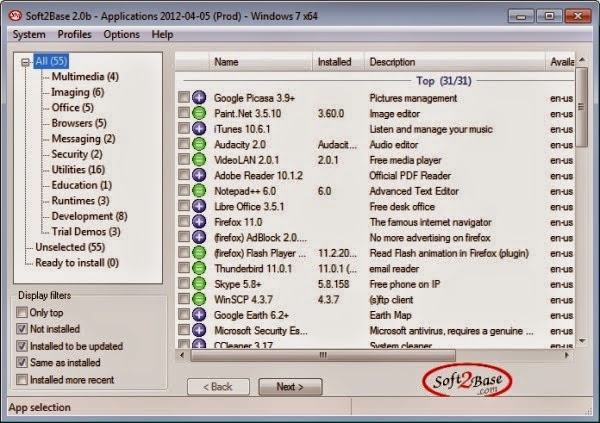
Task: Click the green icon beside Audacity 2.0
Action: click(x=199, y=144)
